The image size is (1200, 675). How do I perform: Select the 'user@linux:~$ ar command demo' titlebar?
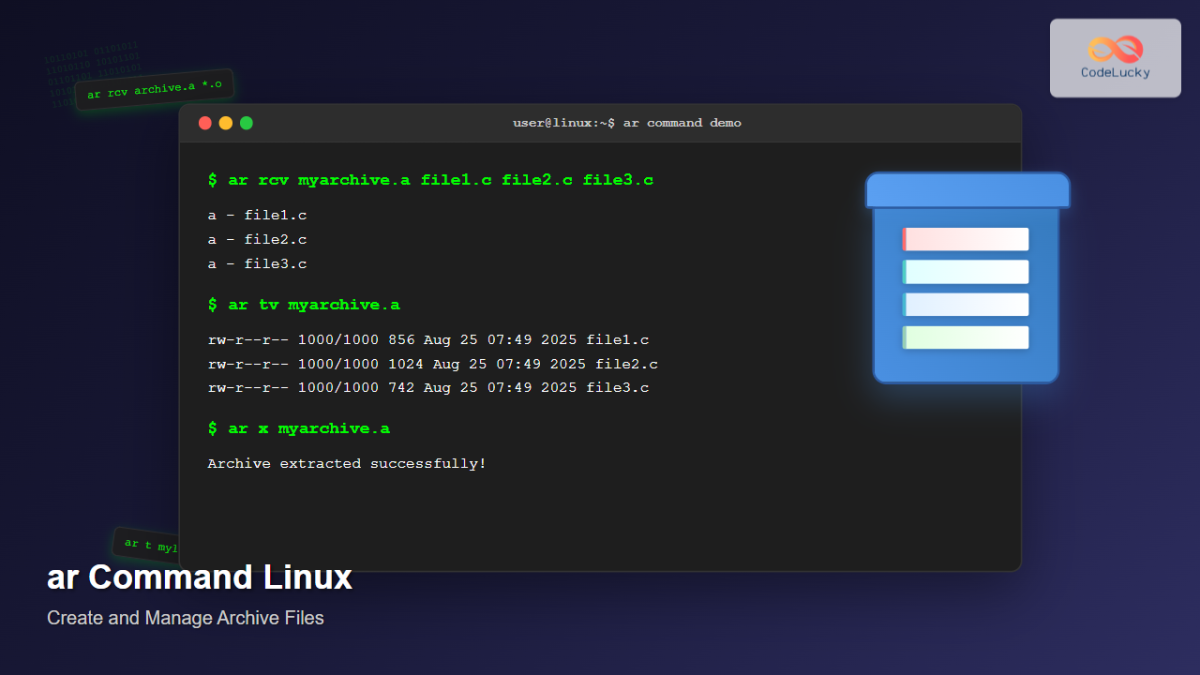click(x=626, y=122)
